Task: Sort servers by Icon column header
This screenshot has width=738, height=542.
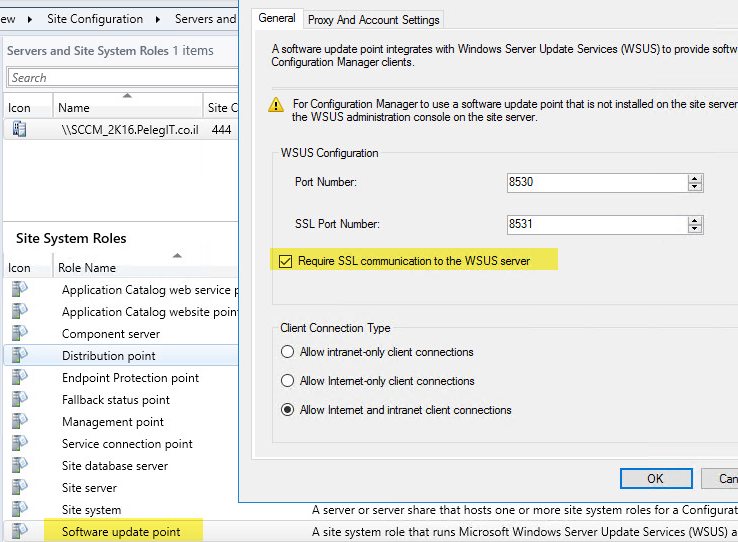Action: [28, 108]
